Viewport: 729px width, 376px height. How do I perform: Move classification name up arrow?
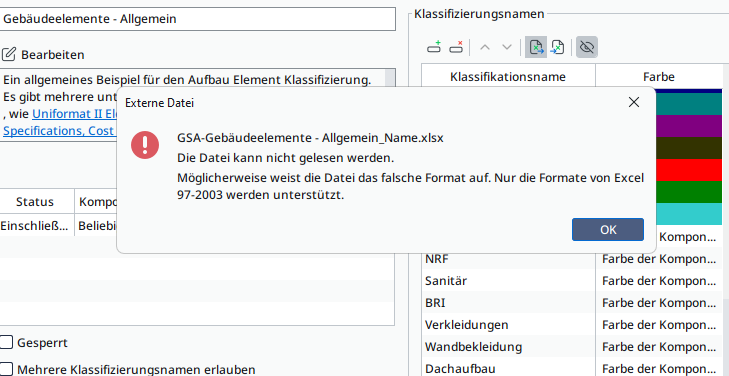pos(485,47)
